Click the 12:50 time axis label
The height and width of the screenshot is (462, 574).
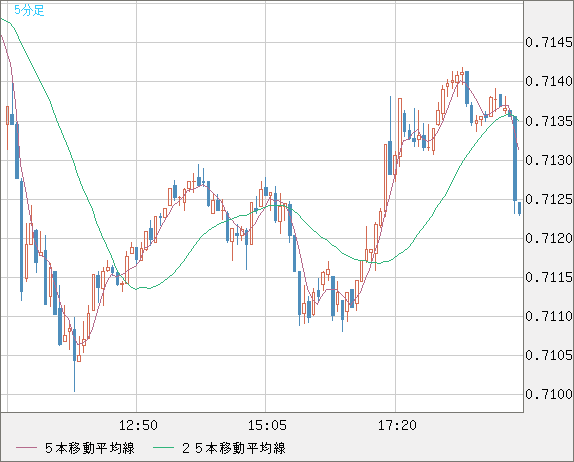[138, 425]
